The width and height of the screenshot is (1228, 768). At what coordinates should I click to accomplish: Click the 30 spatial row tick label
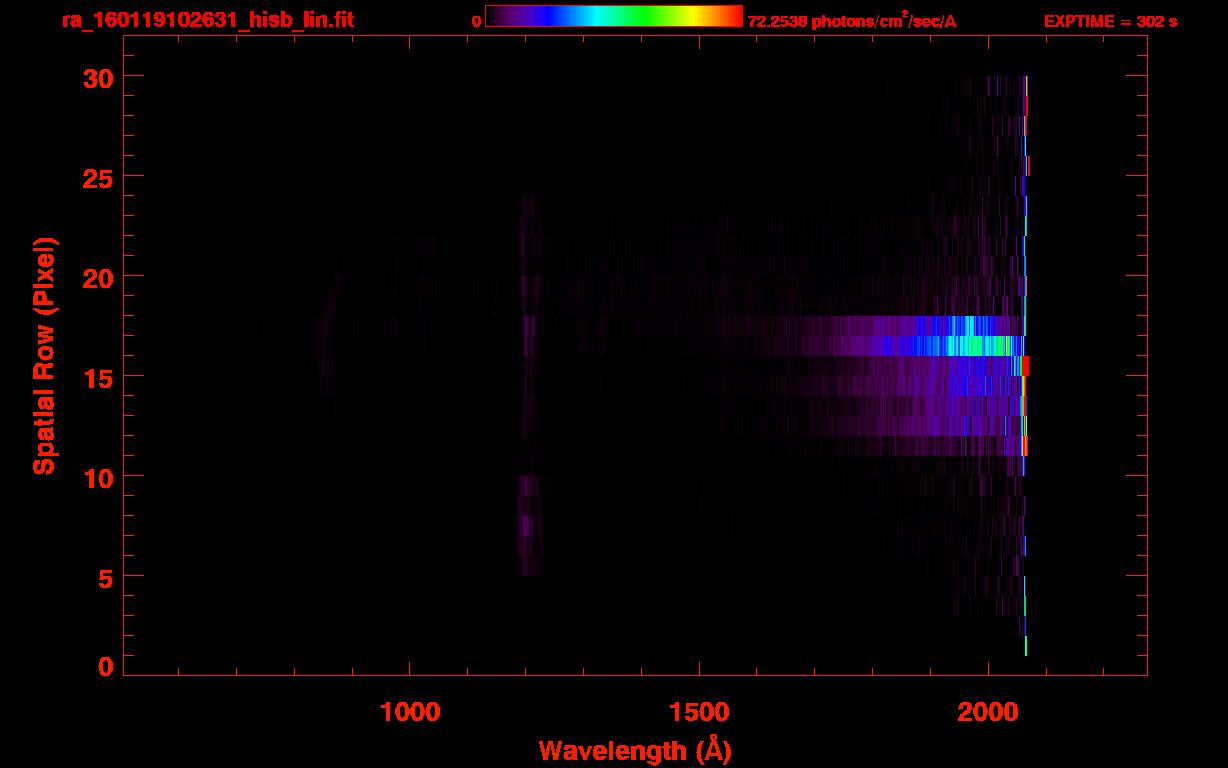100,77
